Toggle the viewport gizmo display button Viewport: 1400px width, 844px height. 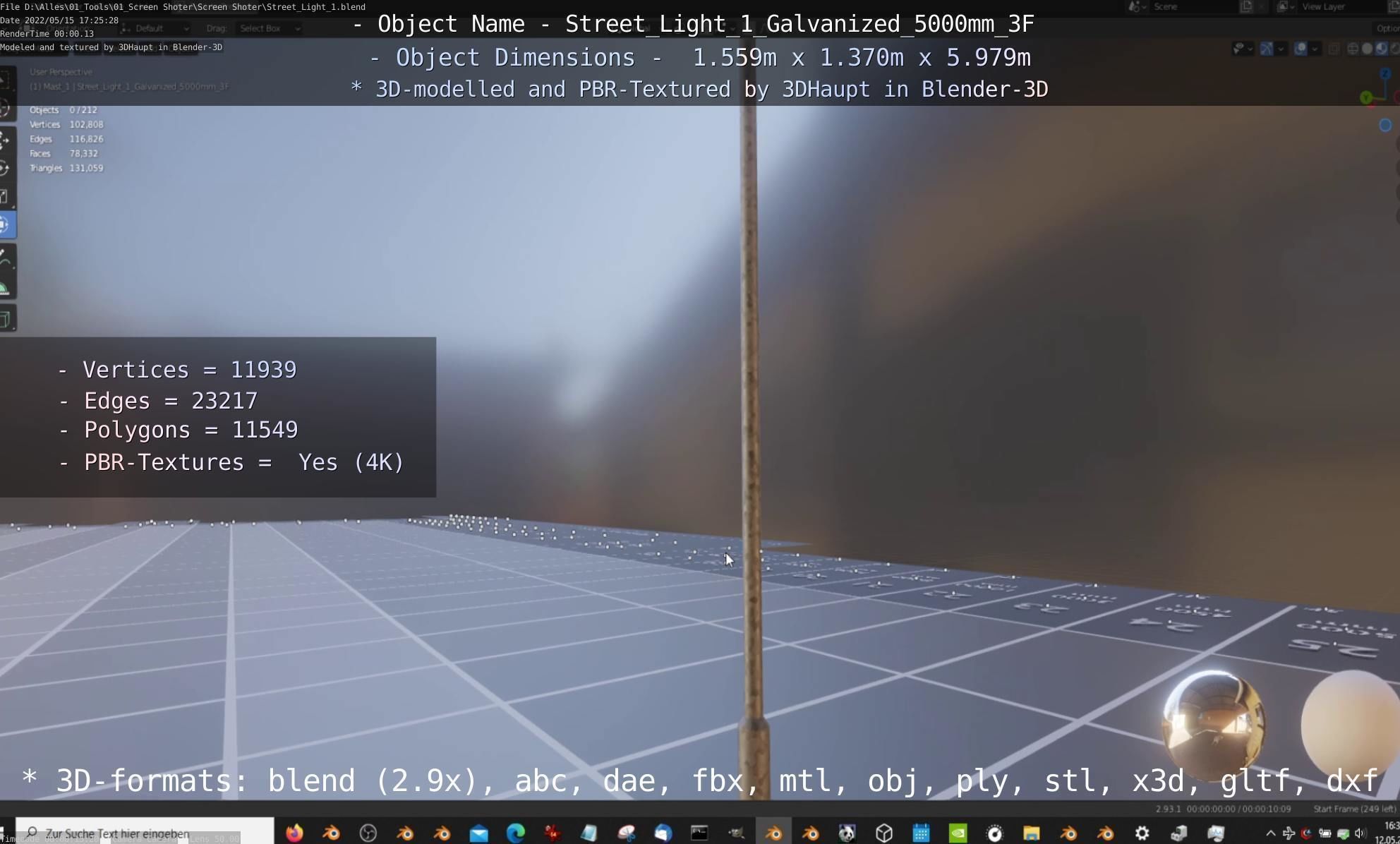1267,49
